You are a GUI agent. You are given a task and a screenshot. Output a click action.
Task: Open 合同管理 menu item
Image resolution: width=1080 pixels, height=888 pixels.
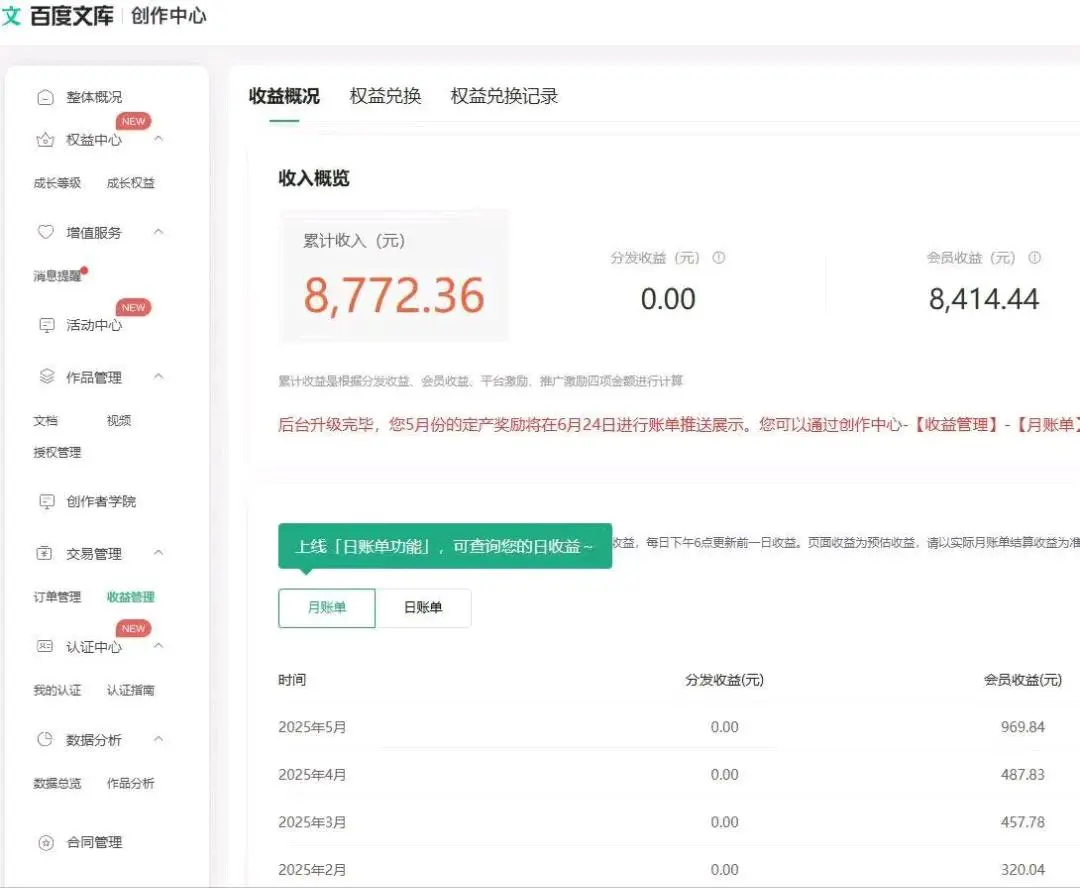click(x=94, y=843)
